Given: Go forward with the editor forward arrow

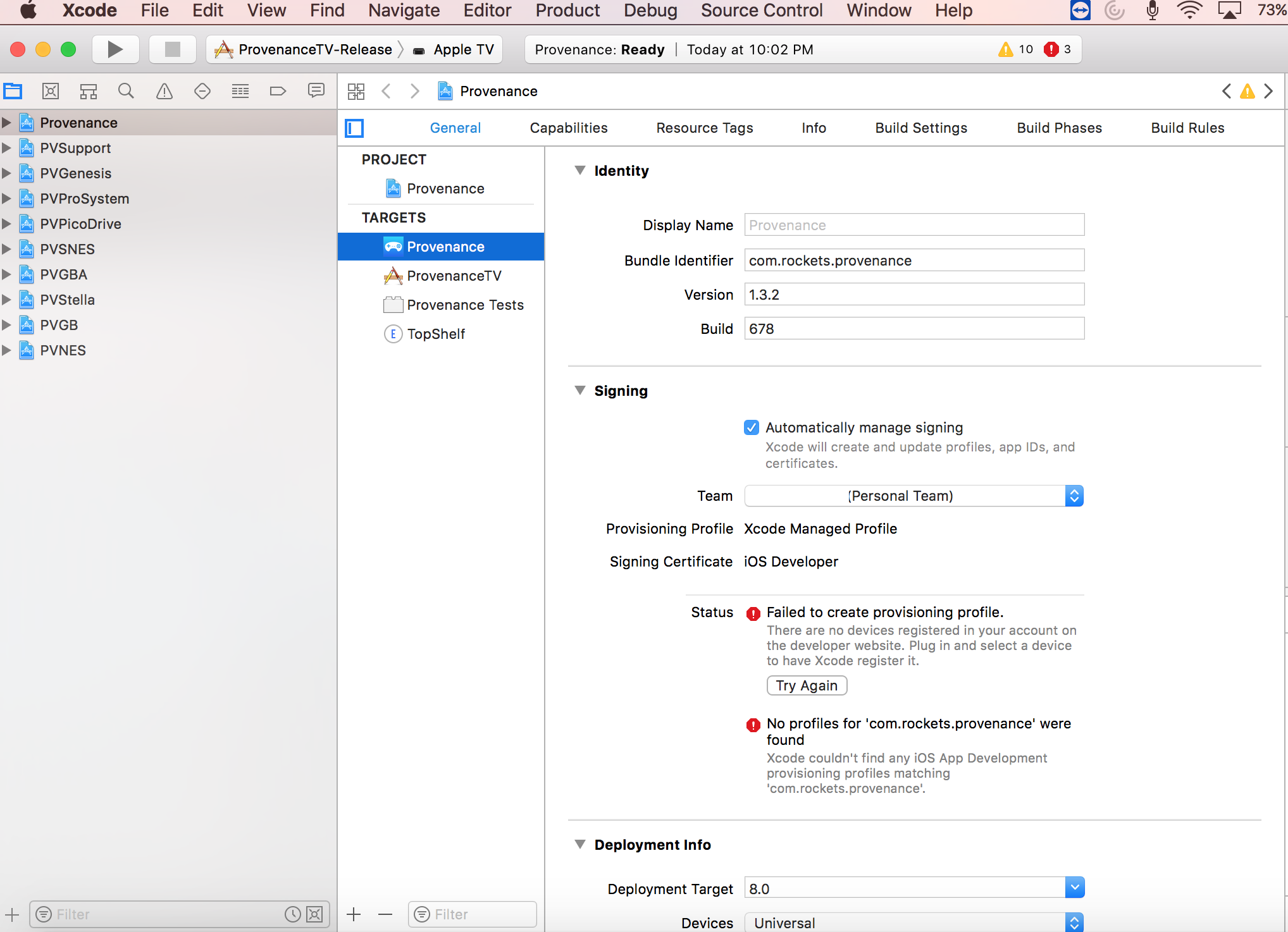Looking at the screenshot, I should 415,91.
